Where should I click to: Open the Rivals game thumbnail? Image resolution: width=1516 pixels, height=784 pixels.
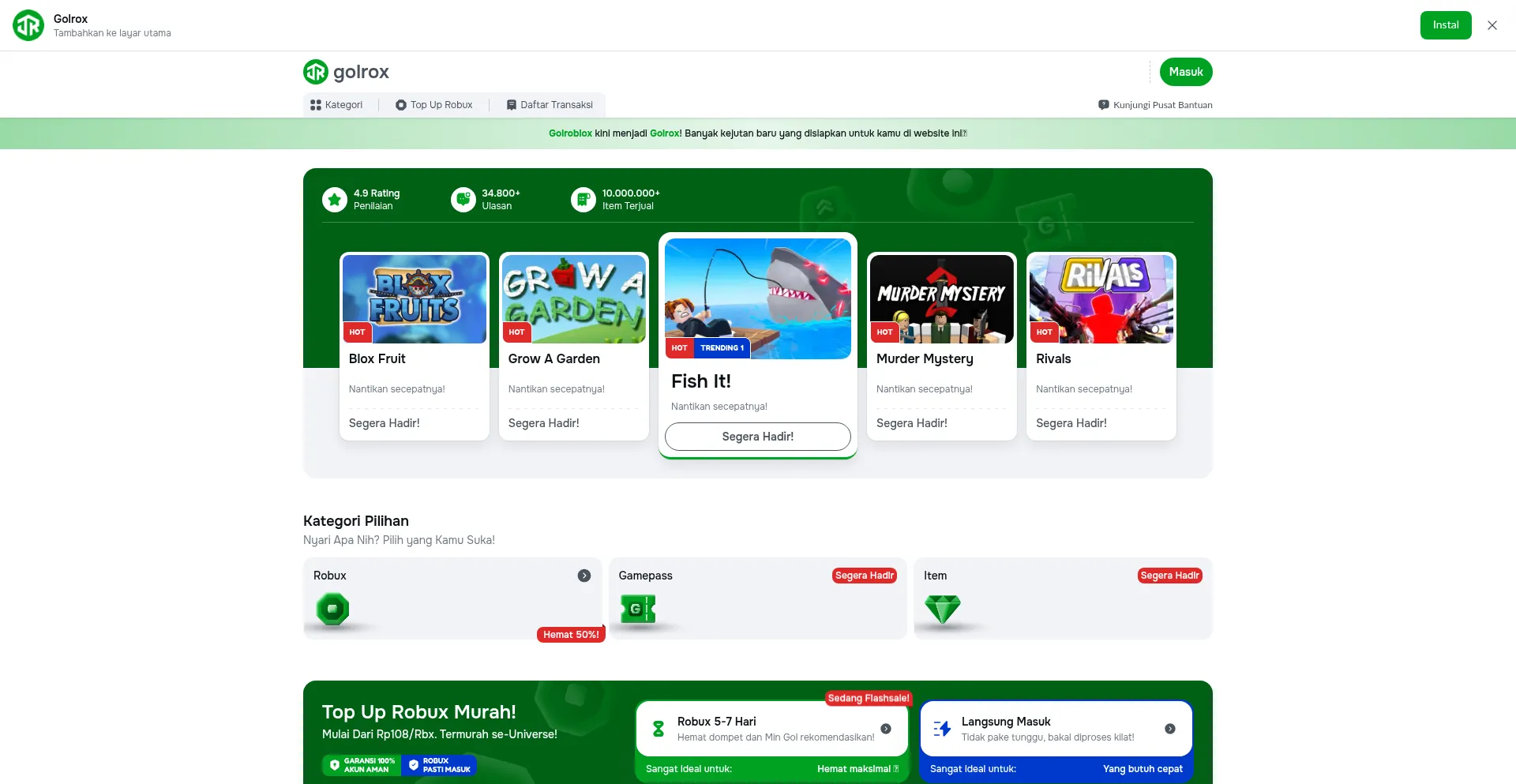1101,299
